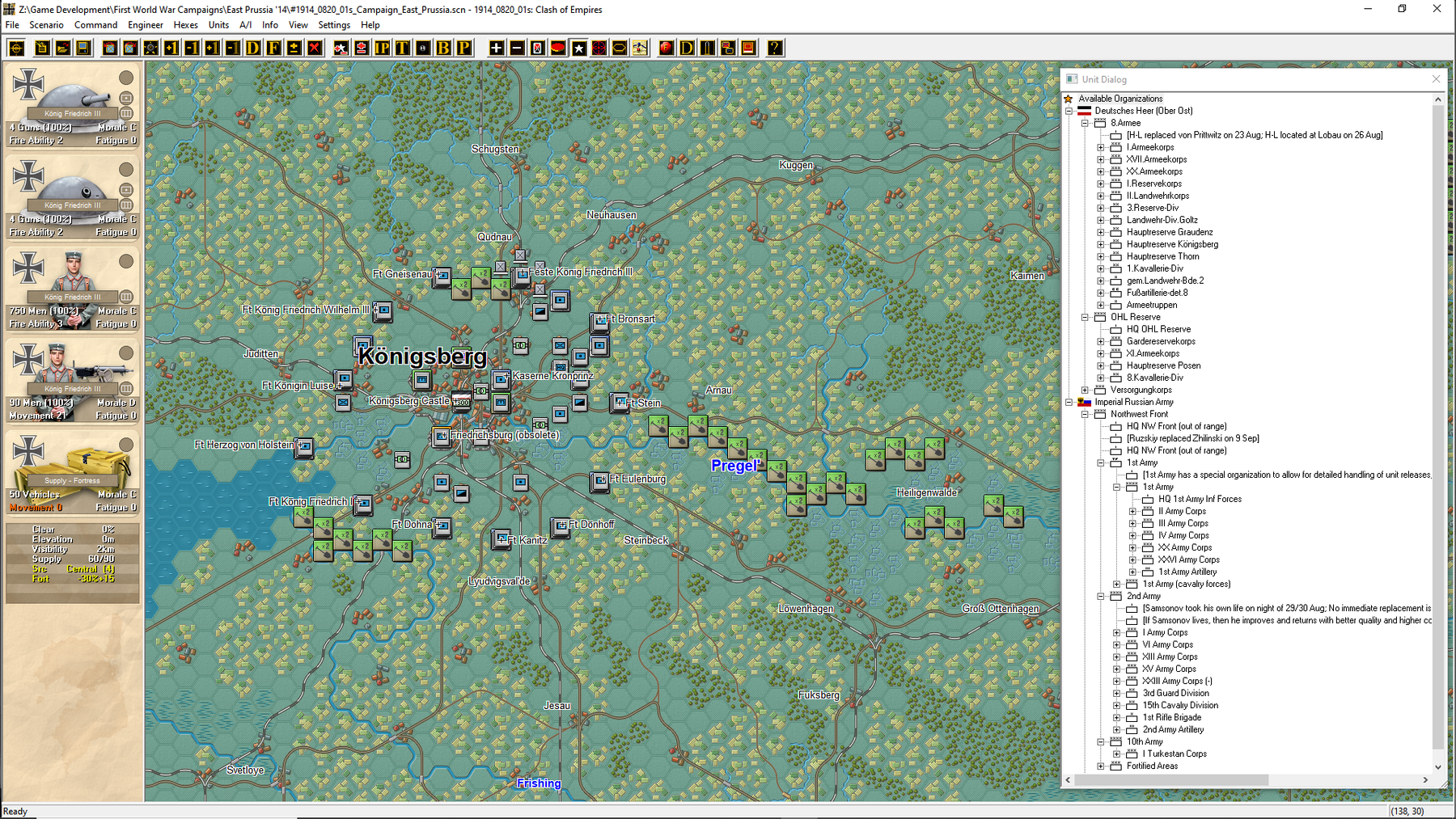Image resolution: width=1456 pixels, height=819 pixels.
Task: Click the yellow B toolbar icon
Action: pos(443,48)
